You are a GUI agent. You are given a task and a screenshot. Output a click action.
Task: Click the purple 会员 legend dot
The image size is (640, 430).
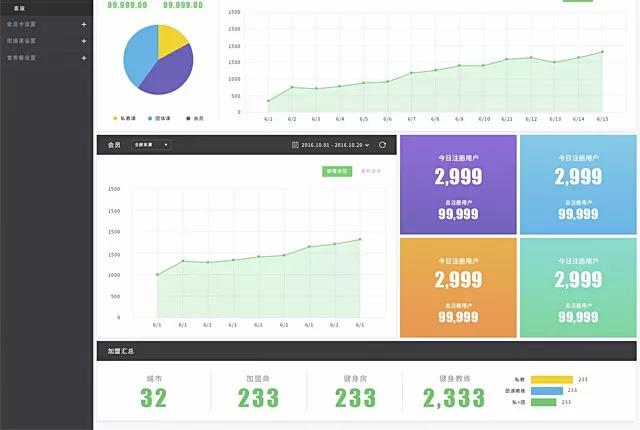187,118
